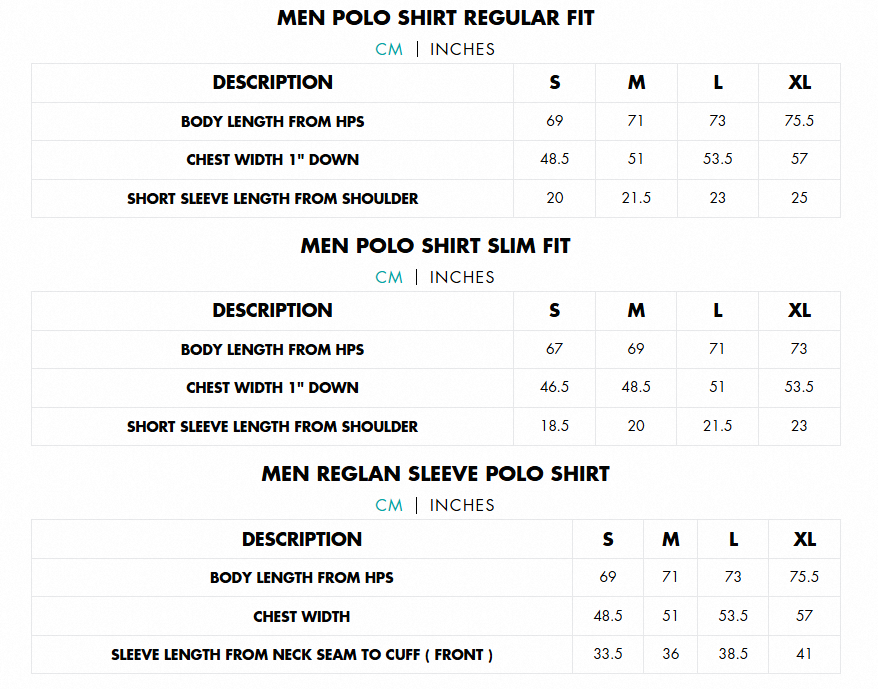The image size is (878, 689).
Task: Select CM unit for Slim Fit table
Action: tap(389, 277)
